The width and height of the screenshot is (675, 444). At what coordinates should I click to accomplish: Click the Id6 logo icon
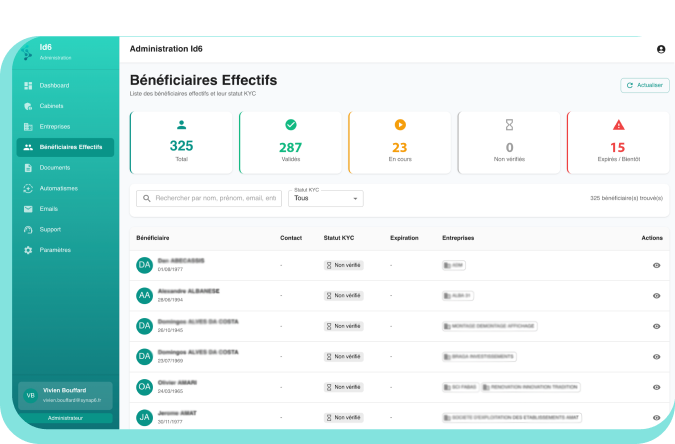27,53
